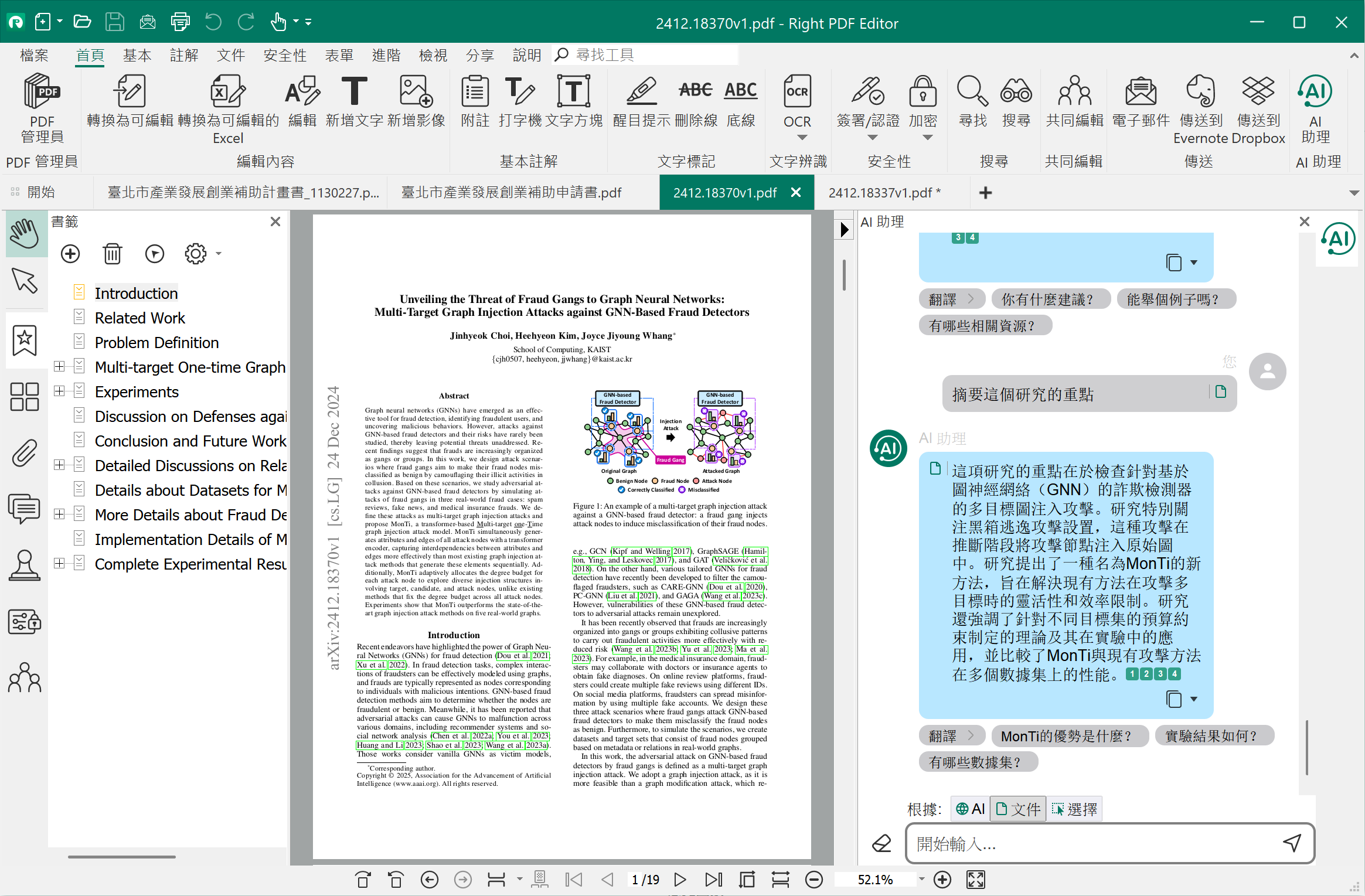The image size is (1365, 896).
Task: Toggle 選擇 selection as answer source
Action: tap(1074, 809)
